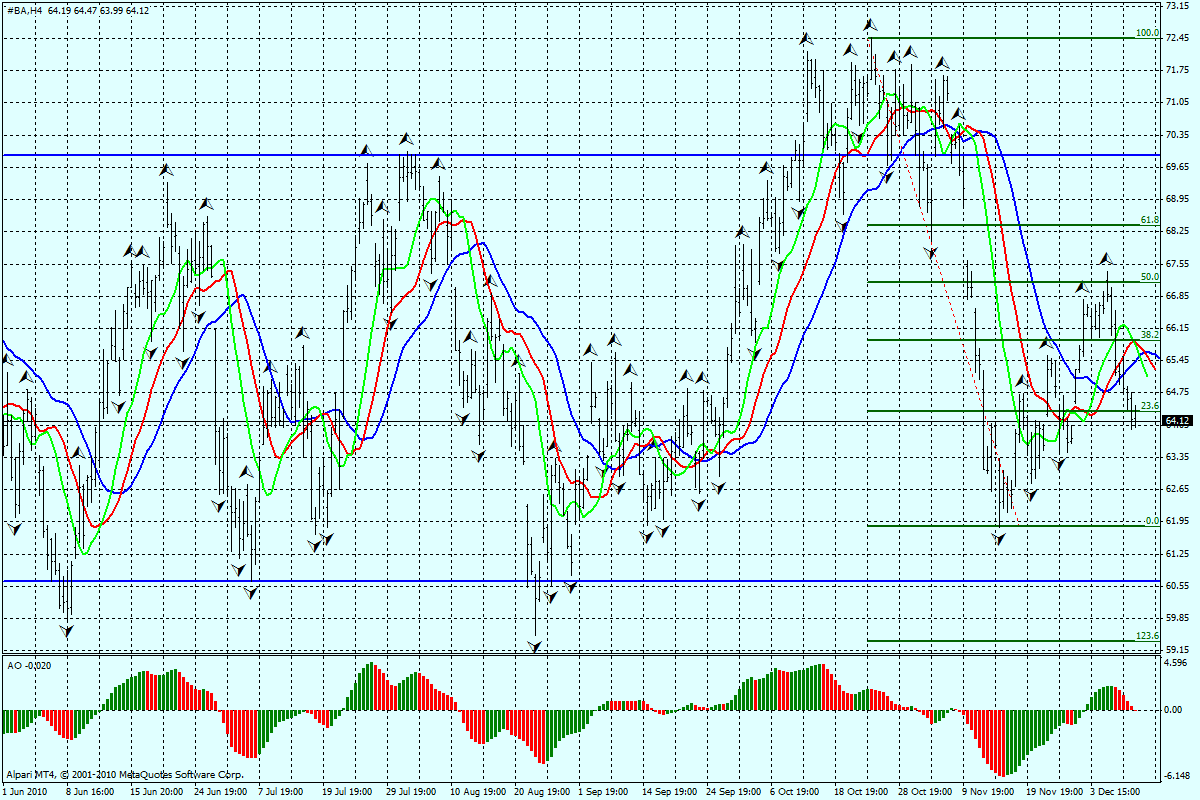Click the 3 Dec 15:00 date label

coord(1115,791)
